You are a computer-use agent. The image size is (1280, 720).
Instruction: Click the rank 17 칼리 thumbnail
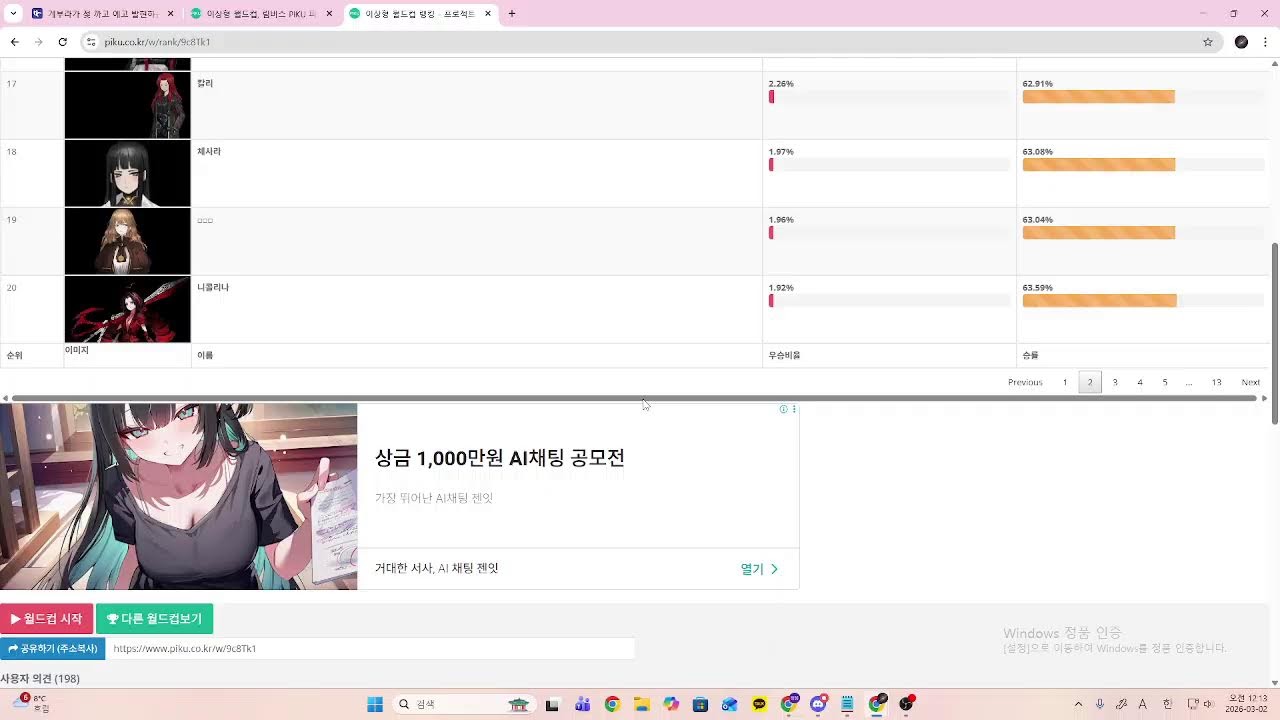click(x=127, y=105)
